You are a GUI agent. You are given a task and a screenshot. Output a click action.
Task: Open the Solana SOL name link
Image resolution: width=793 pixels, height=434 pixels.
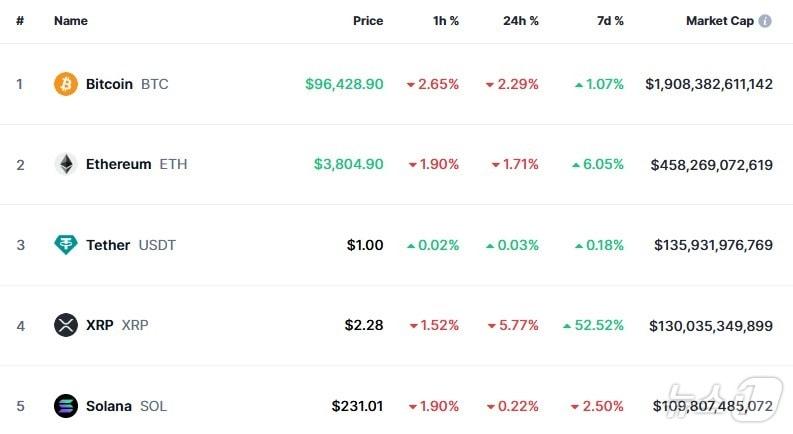(x=126, y=406)
